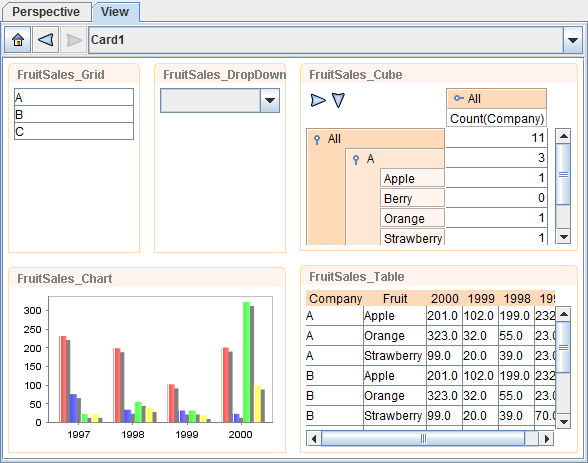588x463 pixels.
Task: Click the cube scrollbar's down arrow
Action: pyautogui.click(x=564, y=237)
